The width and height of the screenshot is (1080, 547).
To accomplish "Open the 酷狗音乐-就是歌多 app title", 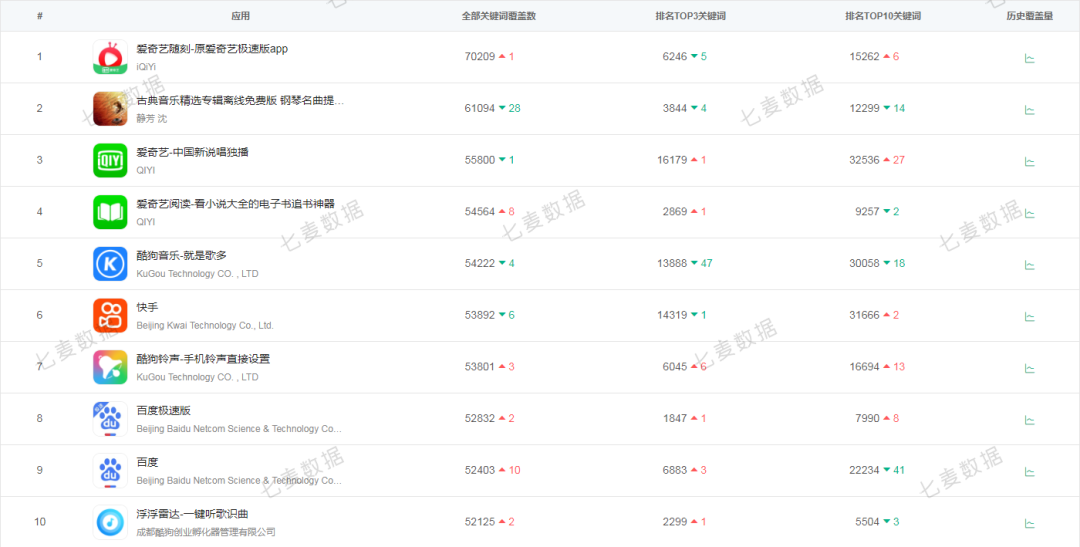I will coord(182,256).
